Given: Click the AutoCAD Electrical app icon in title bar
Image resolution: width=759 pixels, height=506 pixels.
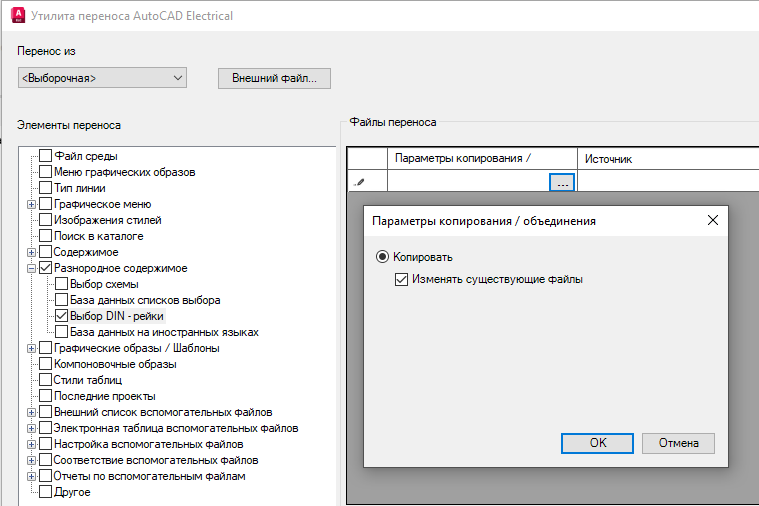Looking at the screenshot, I should [18, 15].
